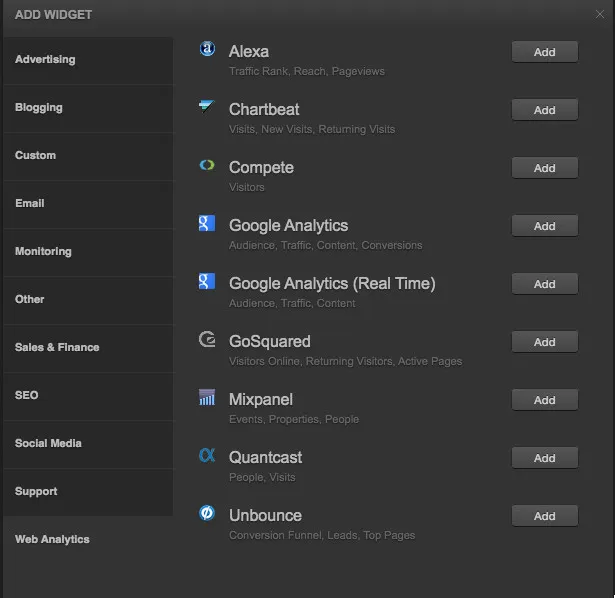
Task: Click the Google Analytics icon
Action: (x=207, y=223)
